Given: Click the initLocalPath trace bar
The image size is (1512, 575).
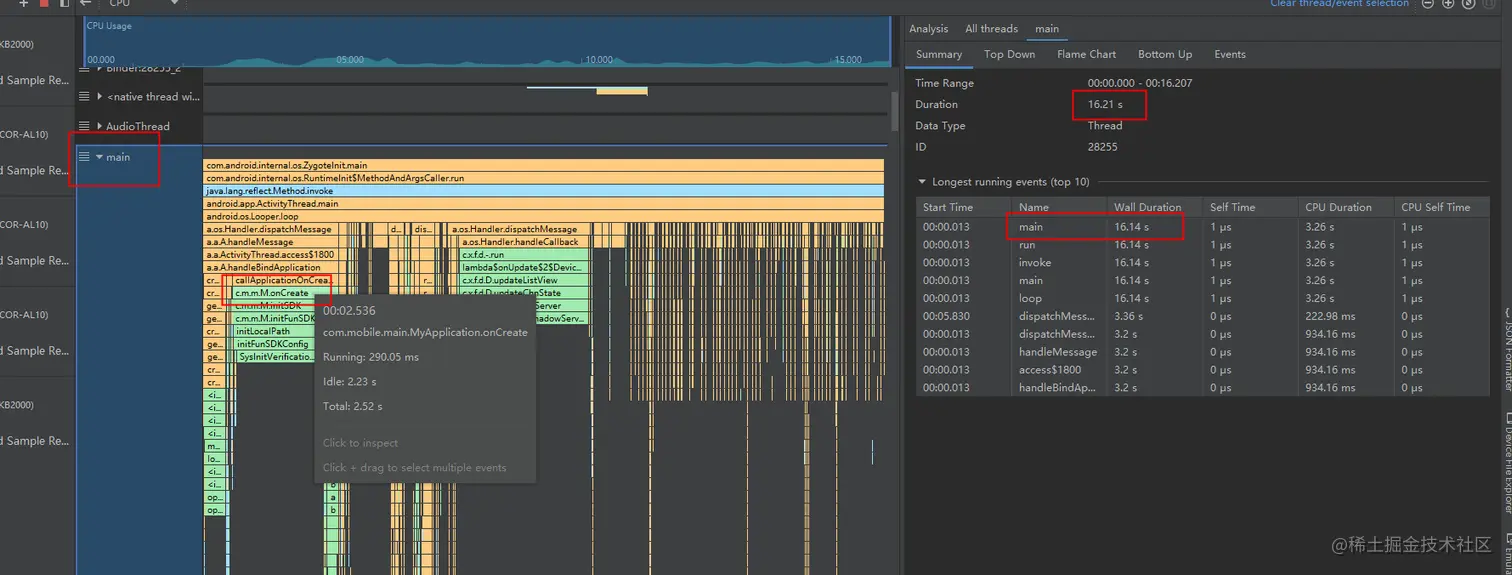Looking at the screenshot, I should pyautogui.click(x=274, y=331).
